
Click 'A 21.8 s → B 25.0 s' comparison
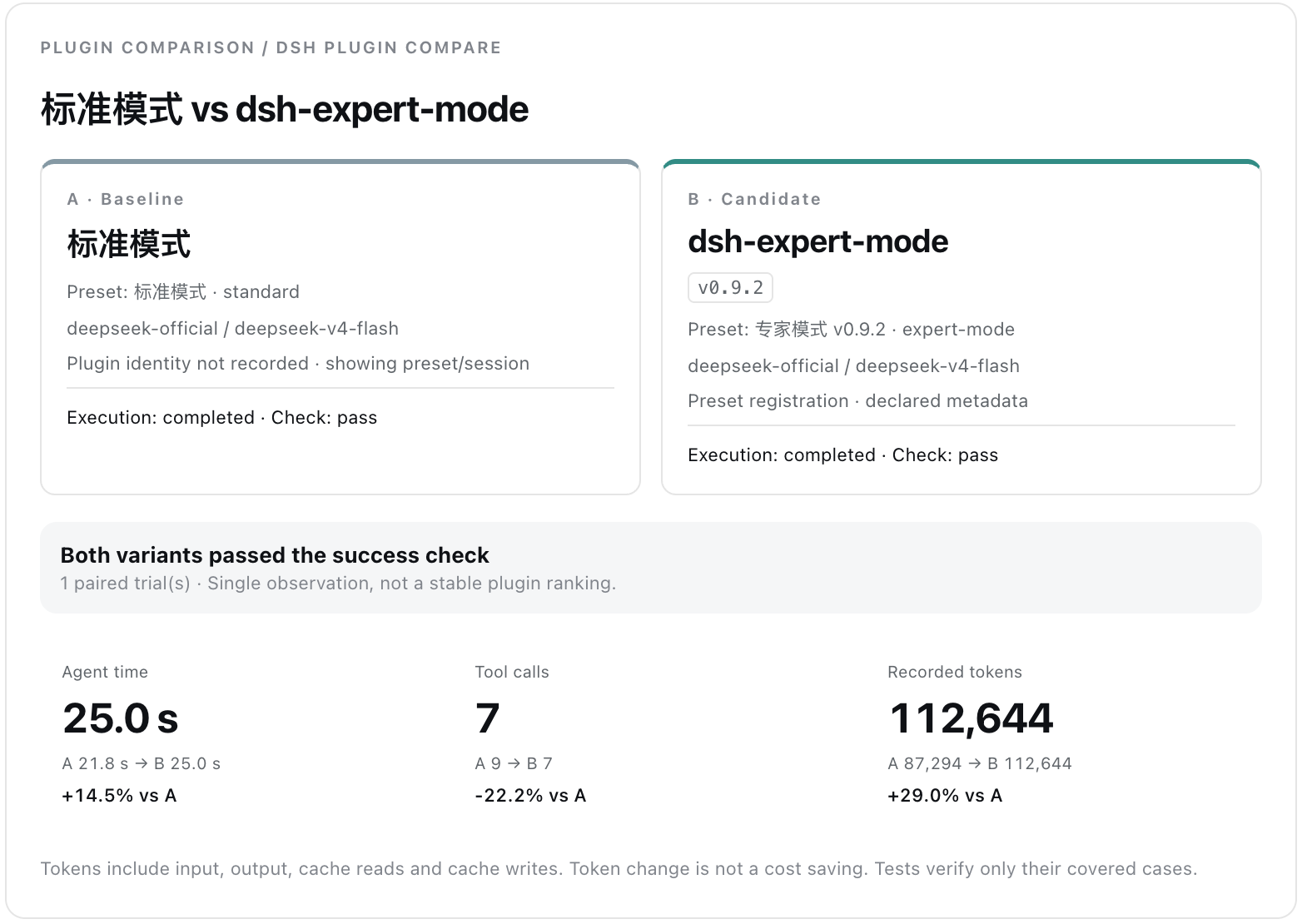142,763
